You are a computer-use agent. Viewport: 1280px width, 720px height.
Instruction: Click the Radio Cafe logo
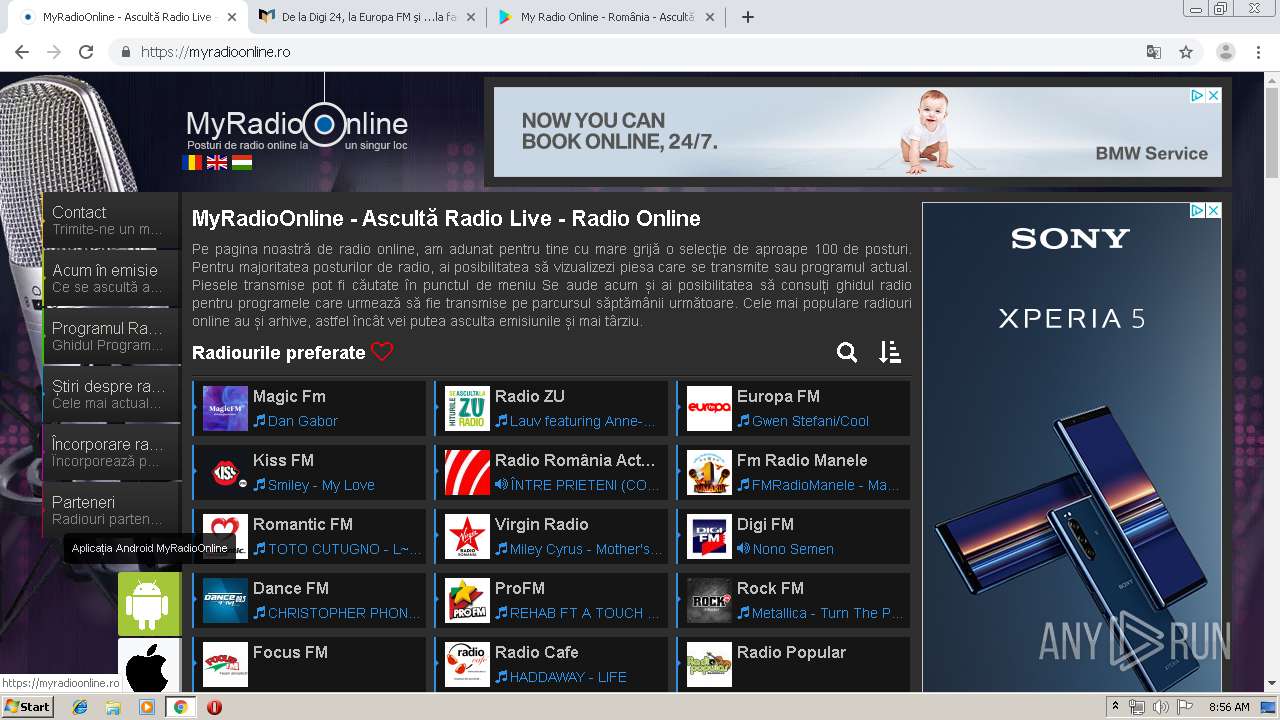click(467, 665)
